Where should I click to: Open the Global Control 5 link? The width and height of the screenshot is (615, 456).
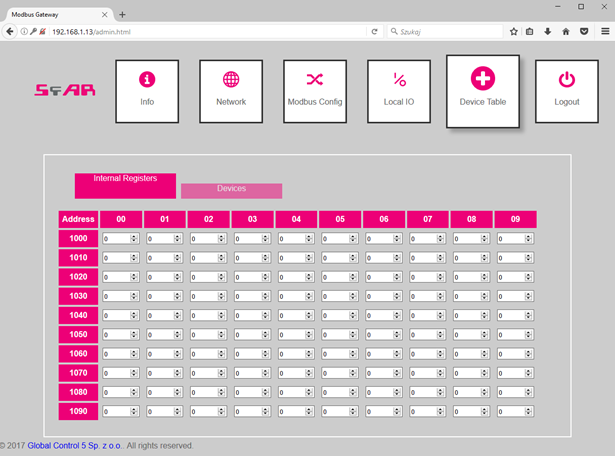[x=74, y=446]
